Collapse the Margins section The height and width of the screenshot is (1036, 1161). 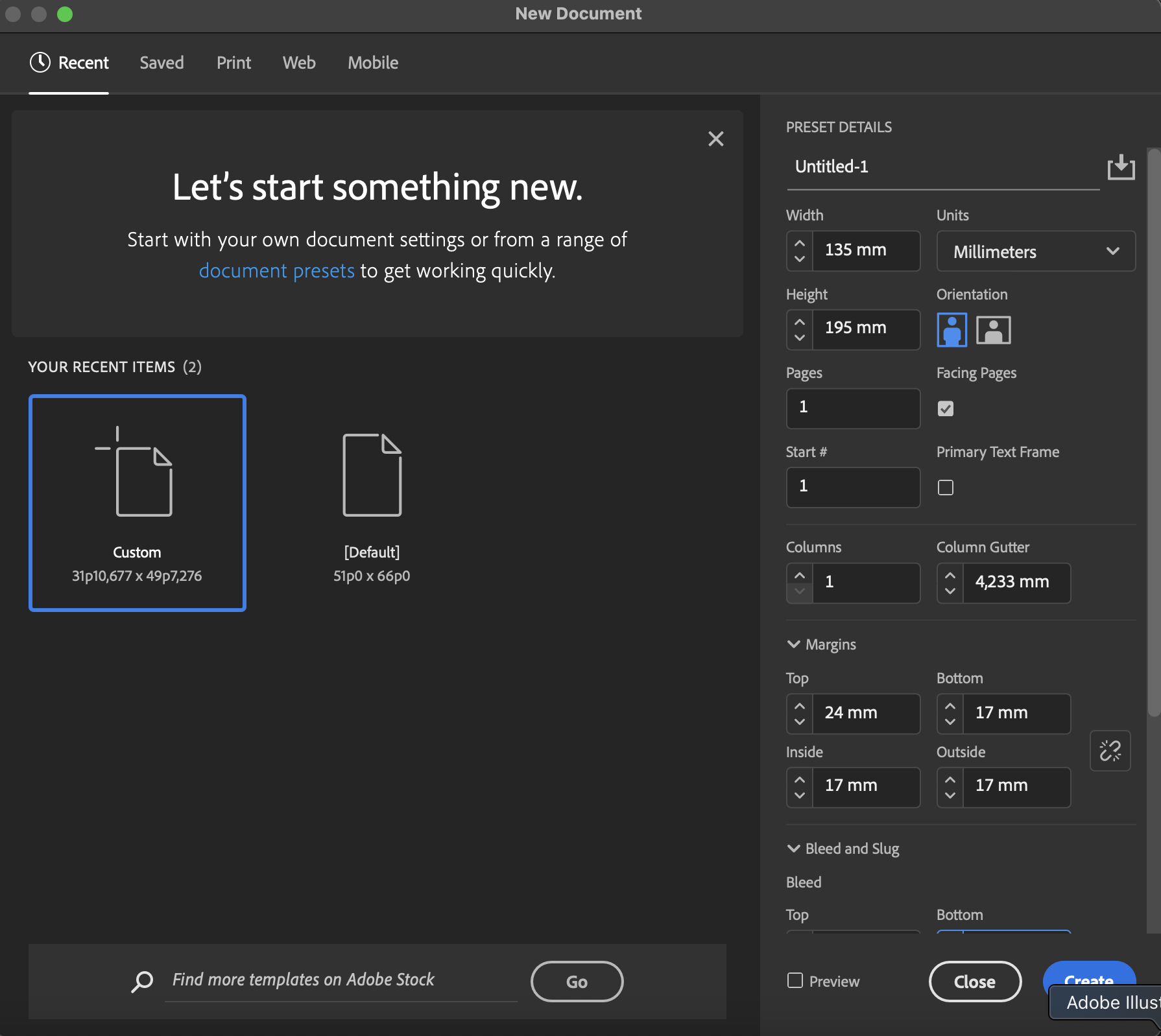tap(793, 644)
